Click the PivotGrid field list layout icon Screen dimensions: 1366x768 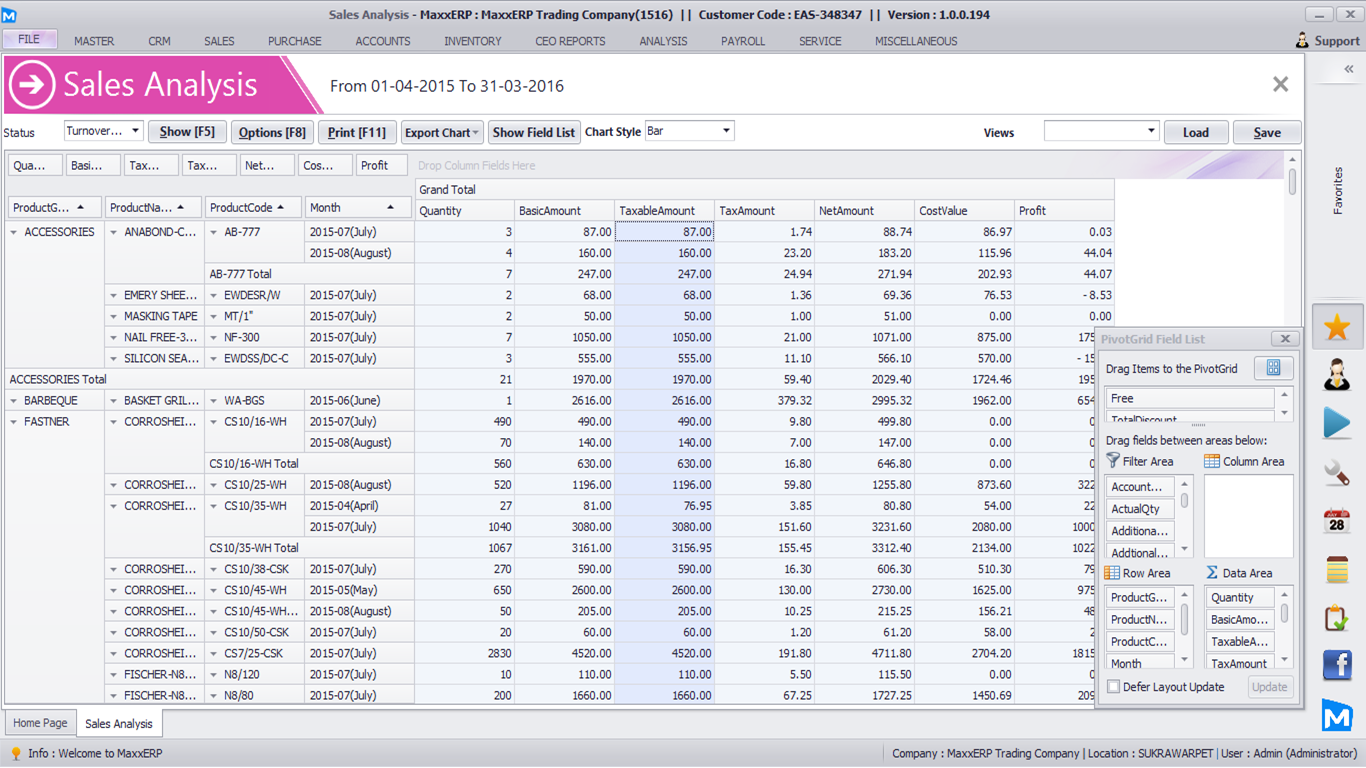pos(1273,368)
